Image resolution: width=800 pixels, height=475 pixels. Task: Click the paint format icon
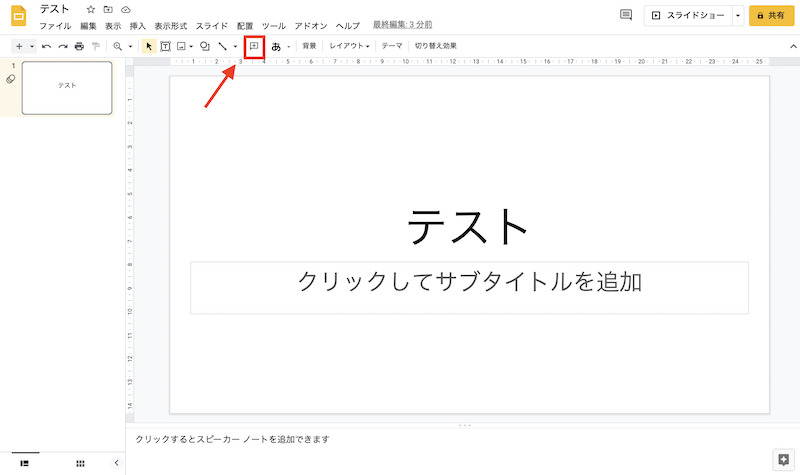[96, 46]
